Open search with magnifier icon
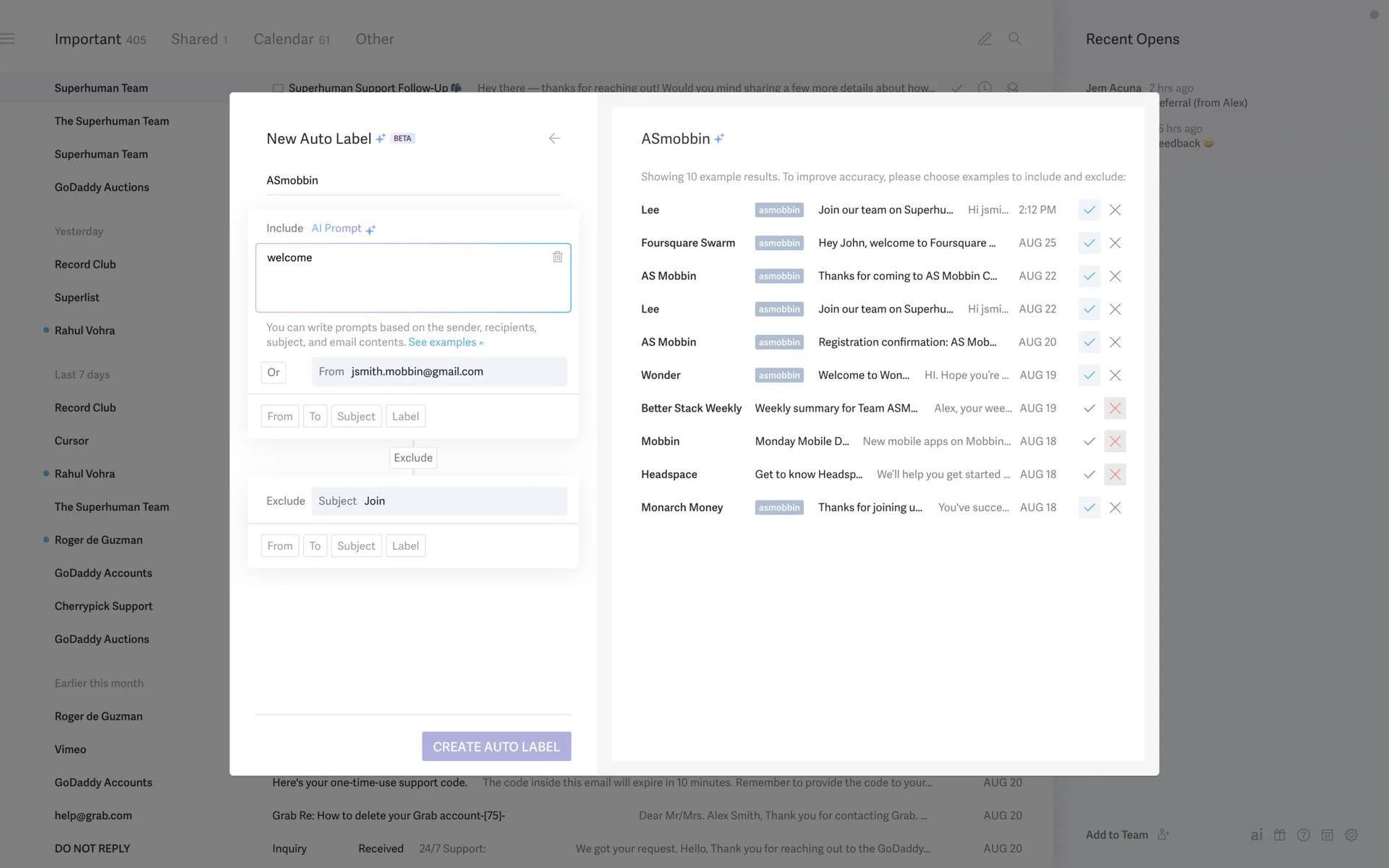The height and width of the screenshot is (868, 1389). coord(1015,39)
